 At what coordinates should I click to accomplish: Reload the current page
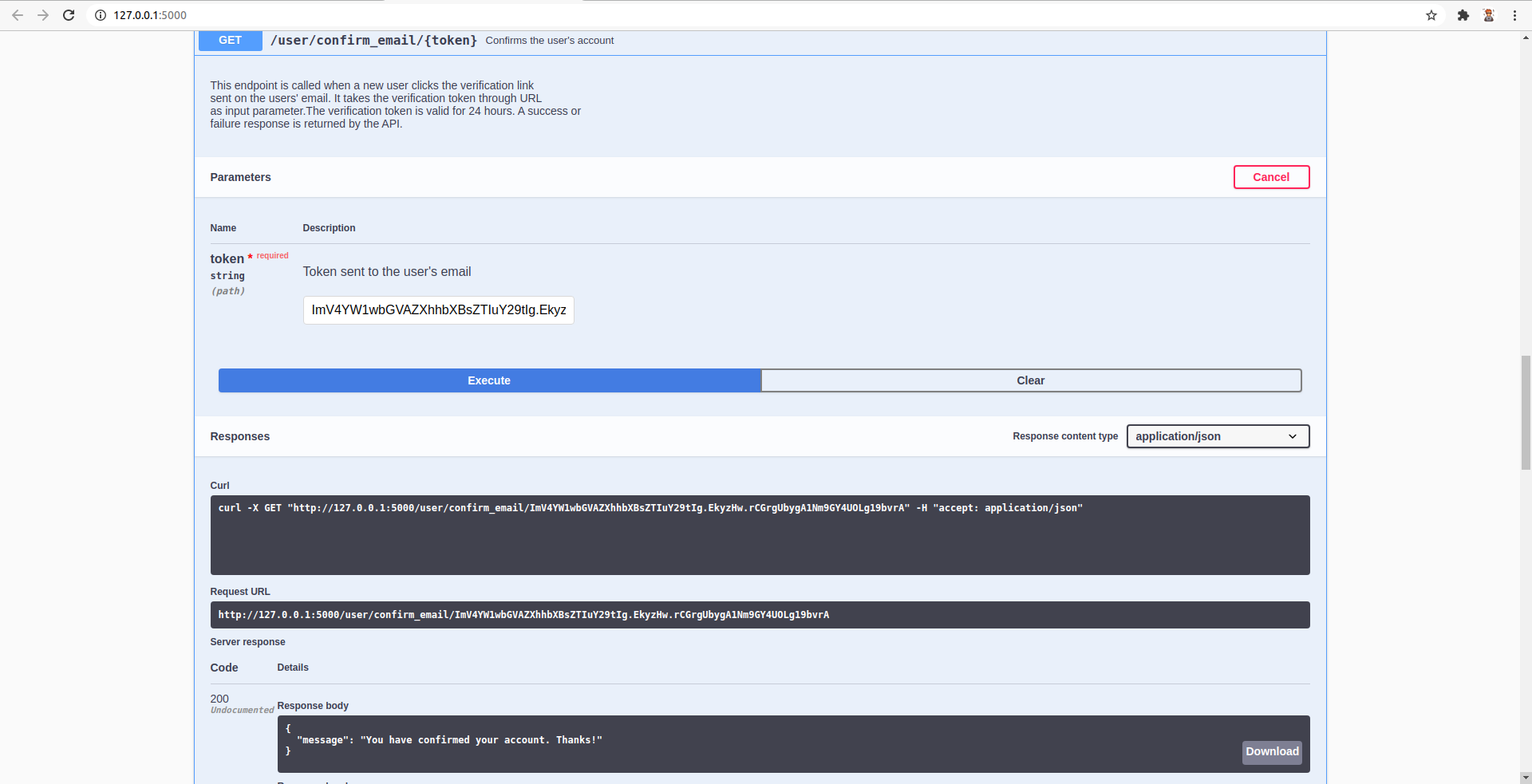pyautogui.click(x=69, y=15)
